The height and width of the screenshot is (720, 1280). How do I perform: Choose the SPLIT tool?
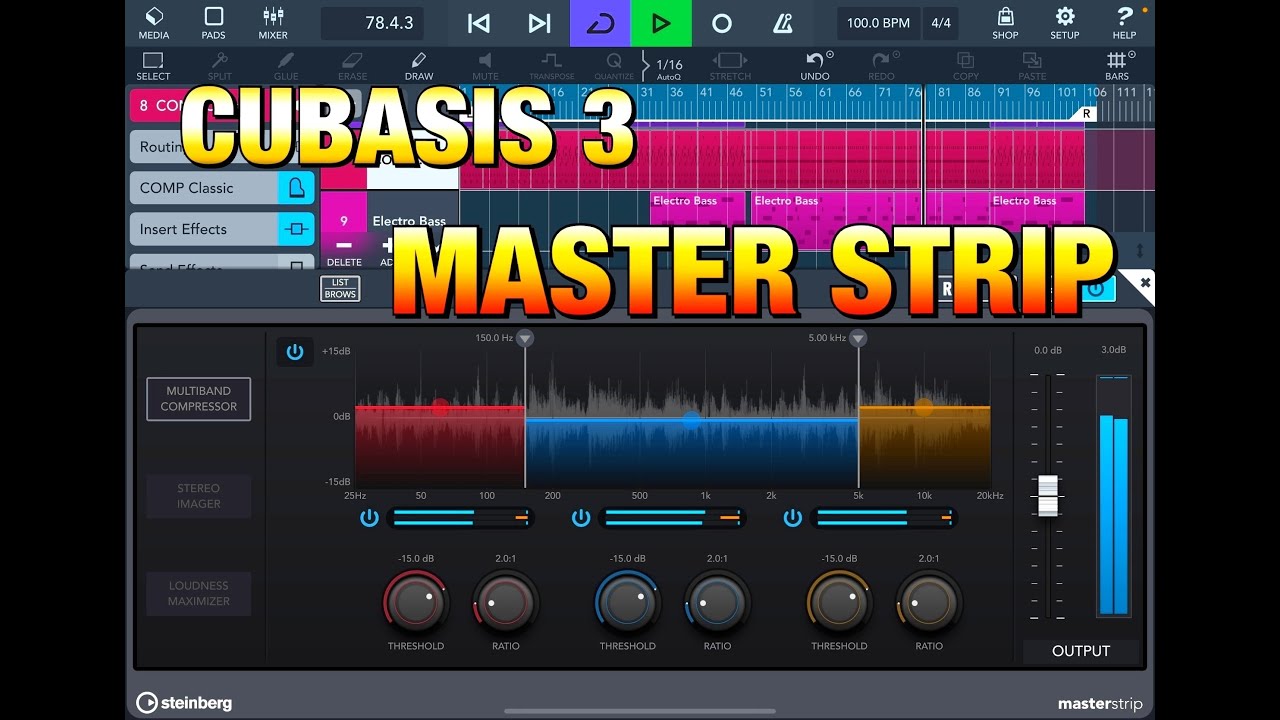tap(219, 66)
